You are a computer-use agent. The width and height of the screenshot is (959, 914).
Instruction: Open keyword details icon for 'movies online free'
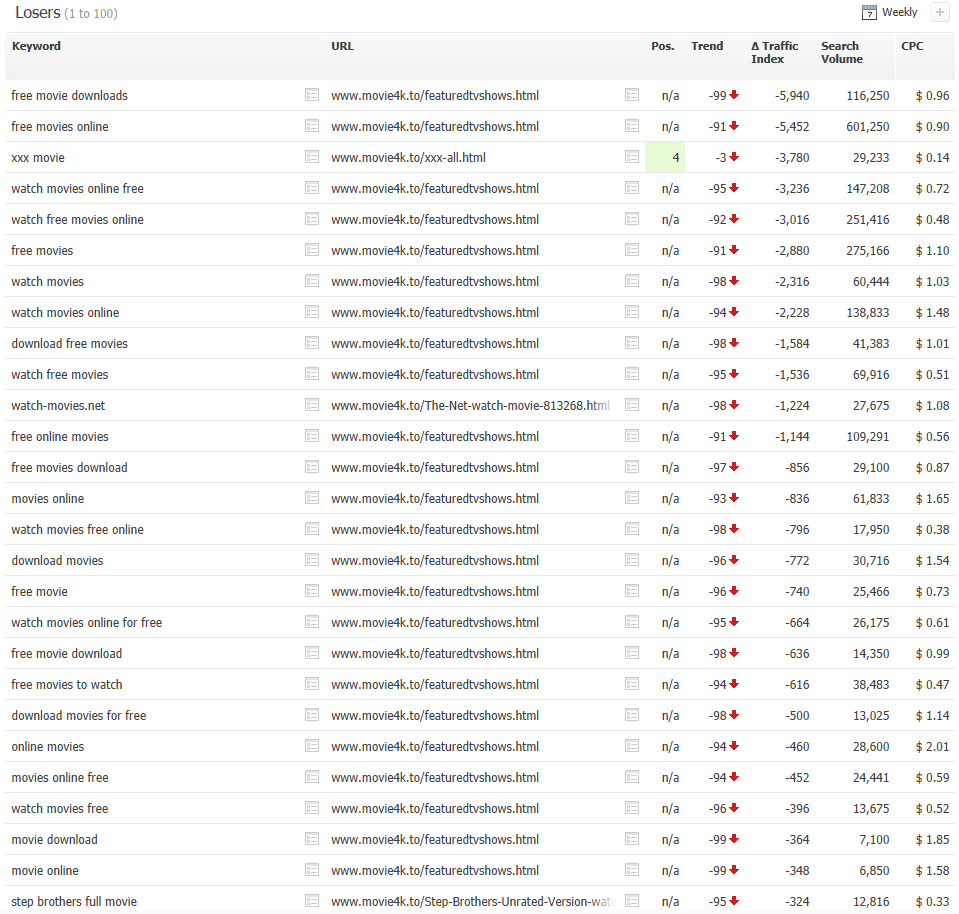click(312, 777)
